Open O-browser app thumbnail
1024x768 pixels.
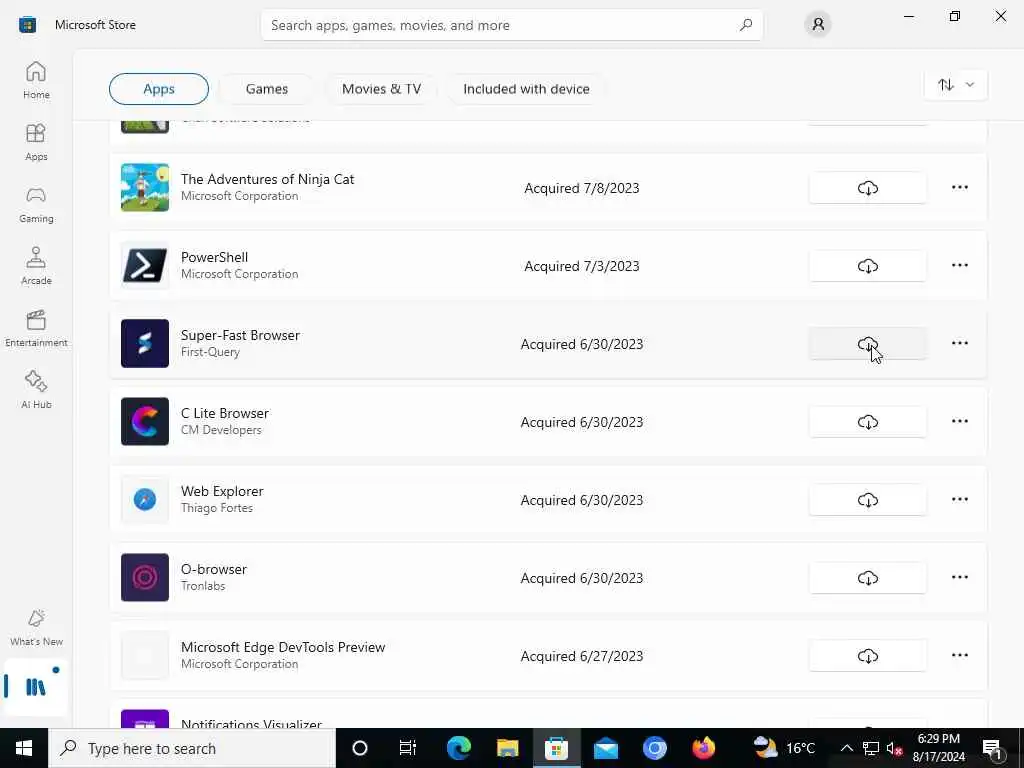click(x=145, y=577)
